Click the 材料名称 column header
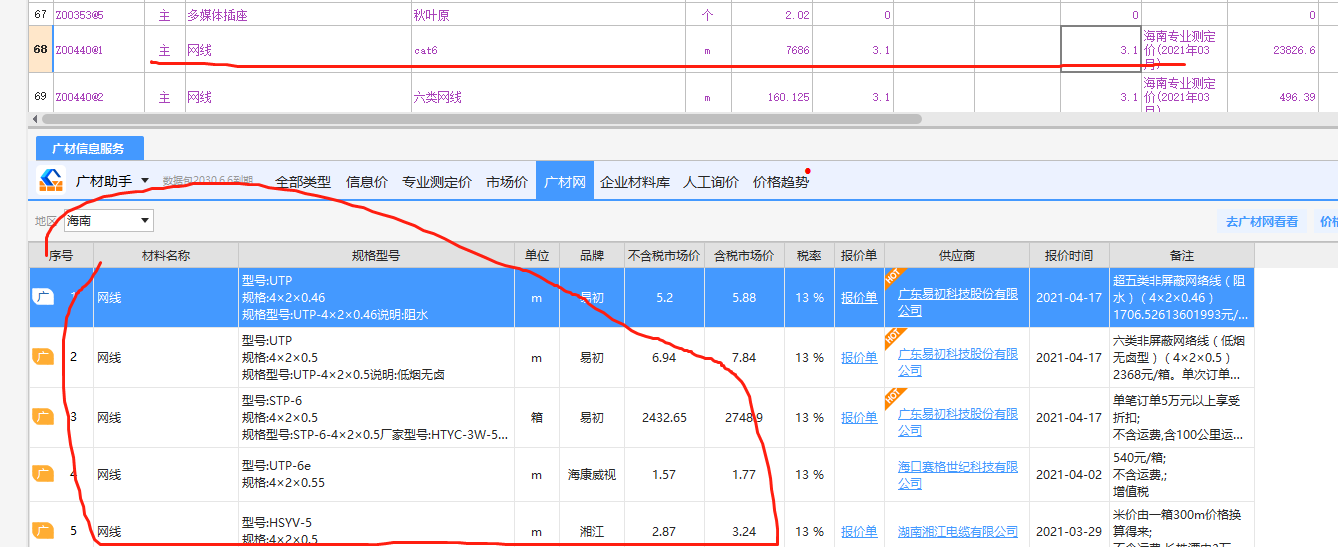The image size is (1338, 547). [x=165, y=255]
